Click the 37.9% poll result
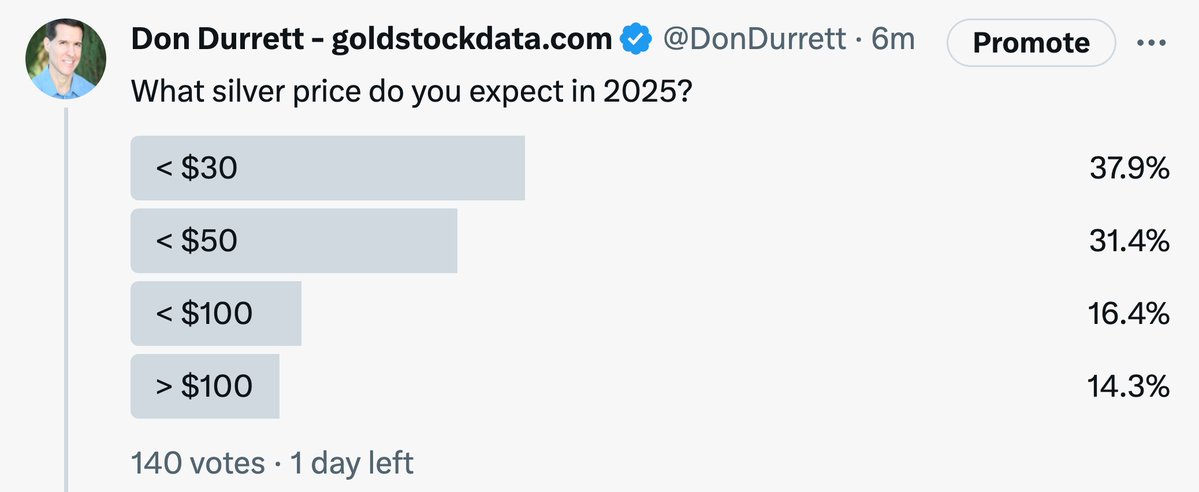1199x492 pixels. 1129,169
